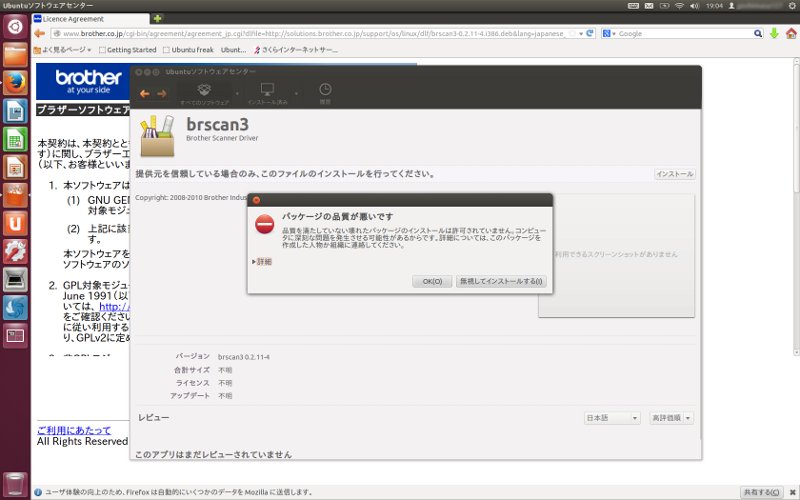Open Files manager from launcher
This screenshot has width=800, height=500.
[x=15, y=55]
